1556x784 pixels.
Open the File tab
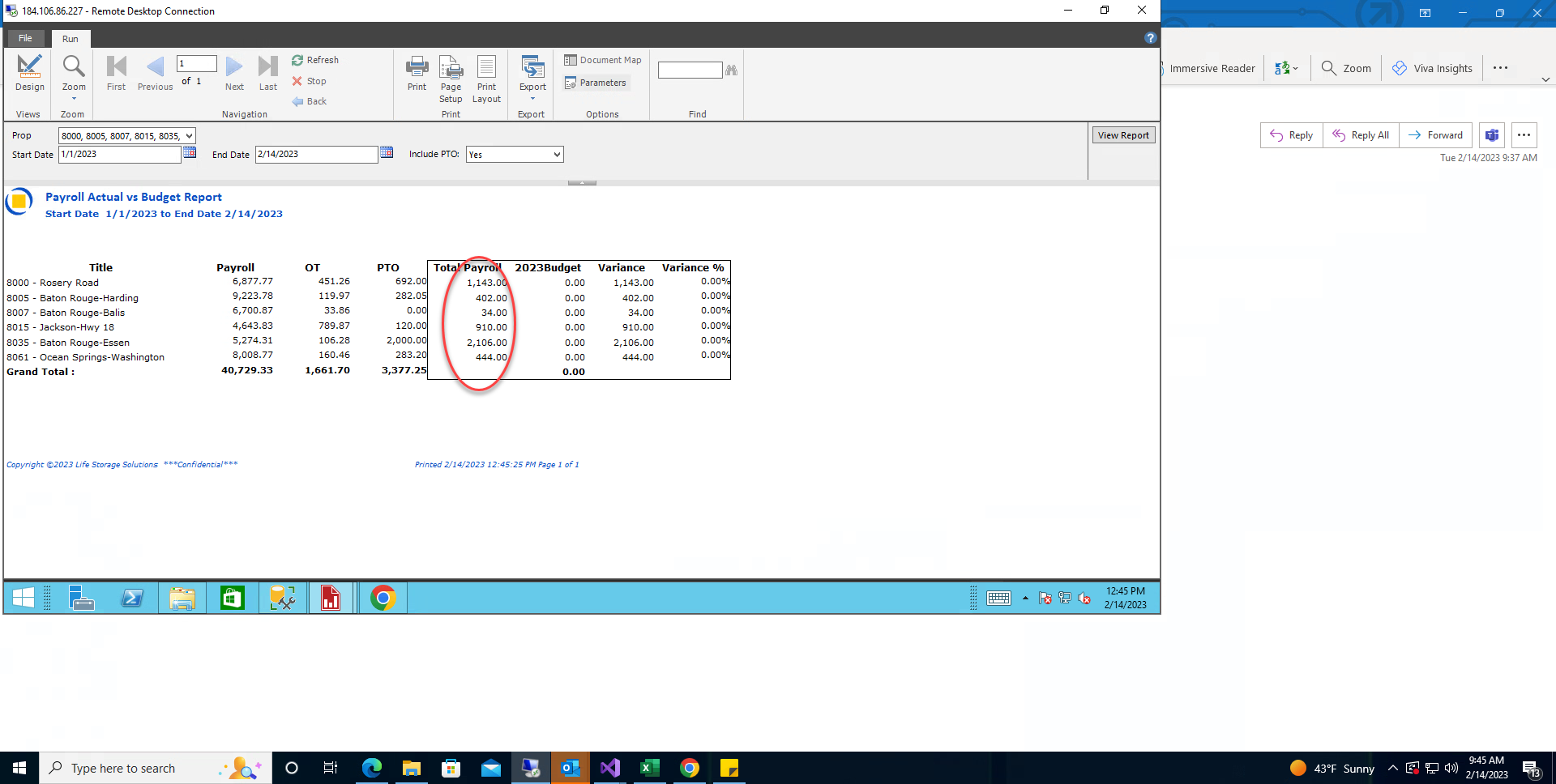coord(25,38)
